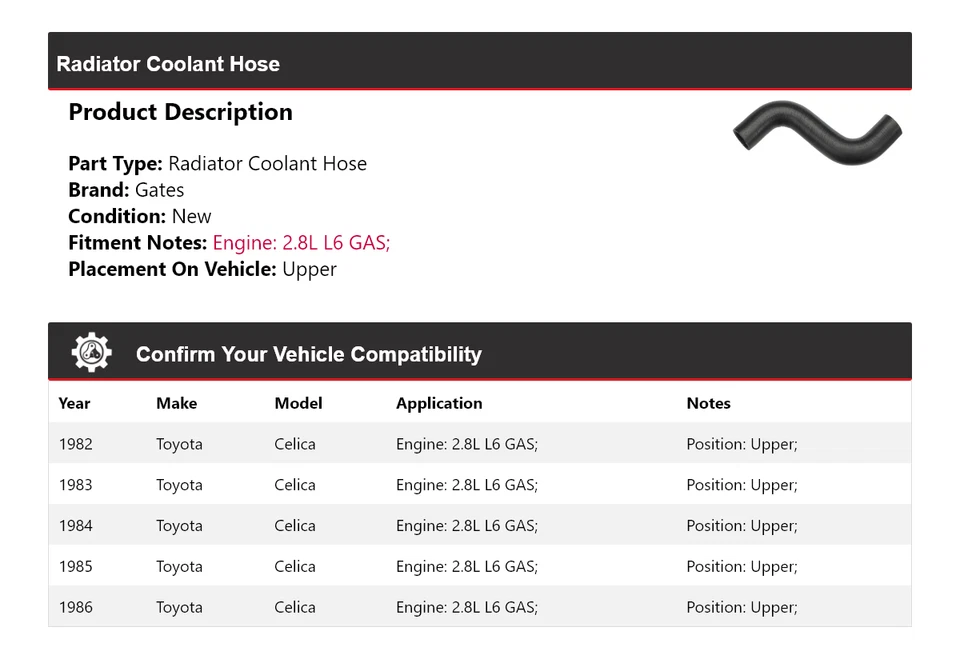Click the Placement On Vehicle: Upper line
960x659 pixels.
(x=202, y=269)
